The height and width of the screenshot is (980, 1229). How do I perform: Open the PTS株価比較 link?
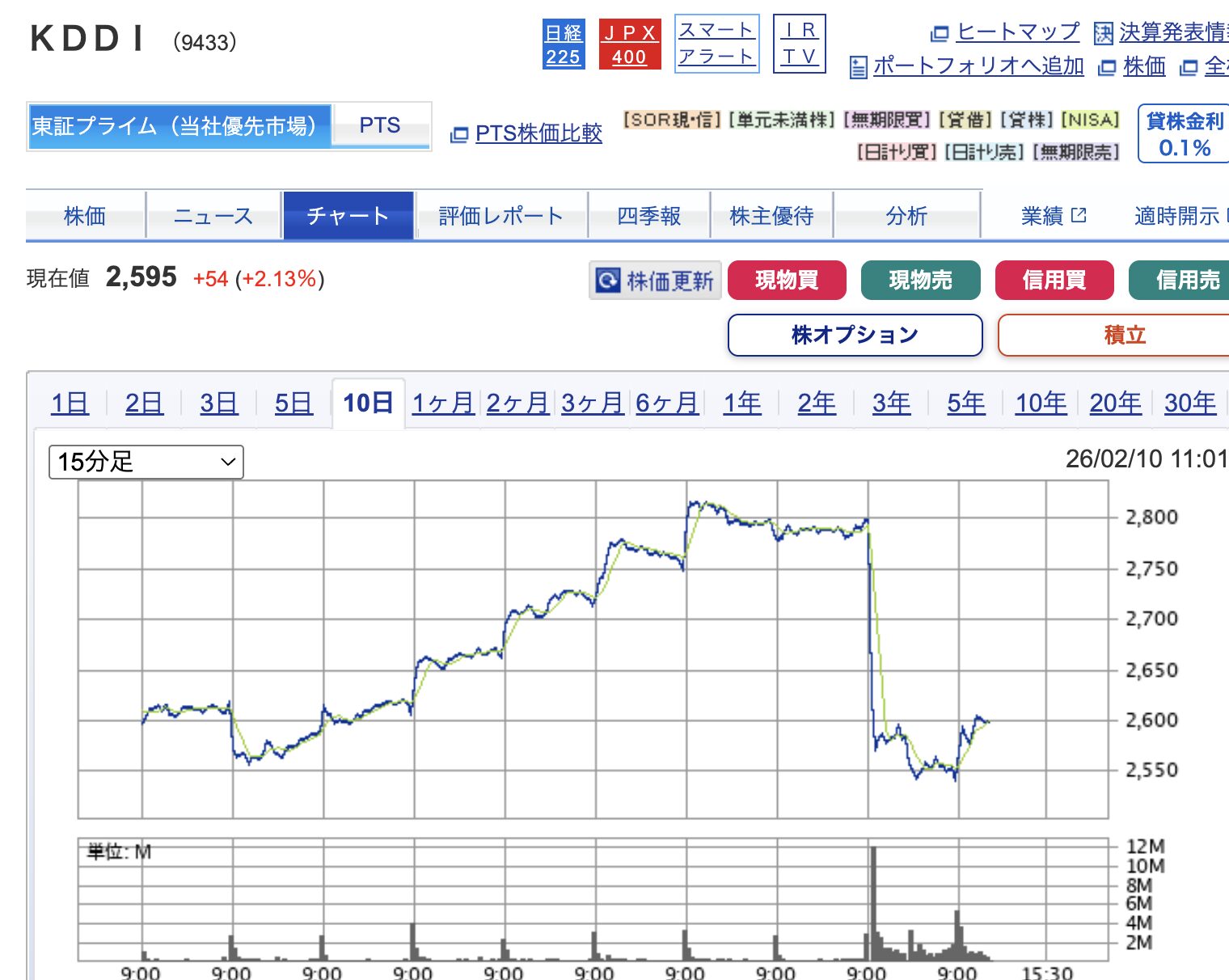click(x=538, y=133)
